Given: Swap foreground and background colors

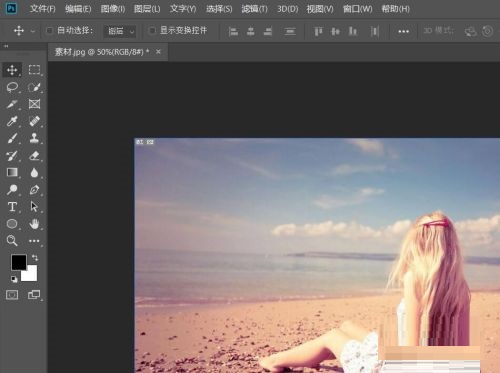Looking at the screenshot, I should click(x=35, y=258).
